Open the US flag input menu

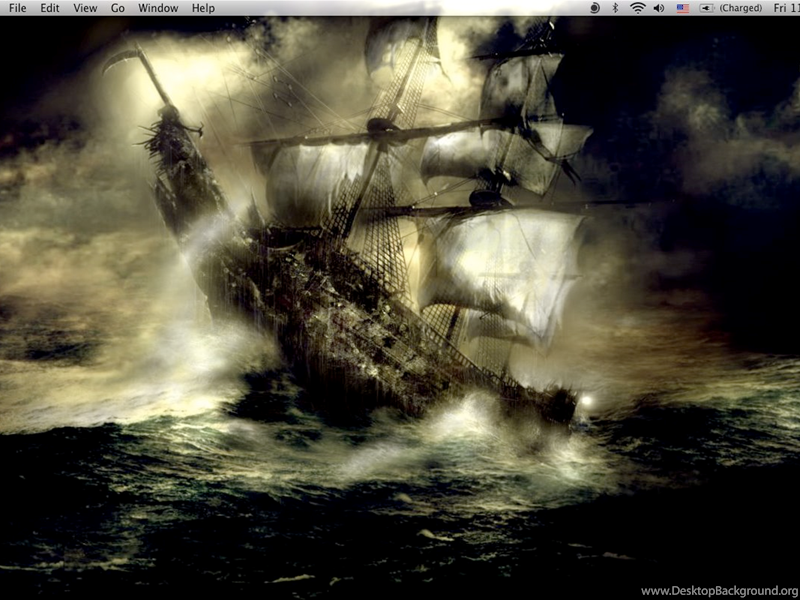point(683,8)
